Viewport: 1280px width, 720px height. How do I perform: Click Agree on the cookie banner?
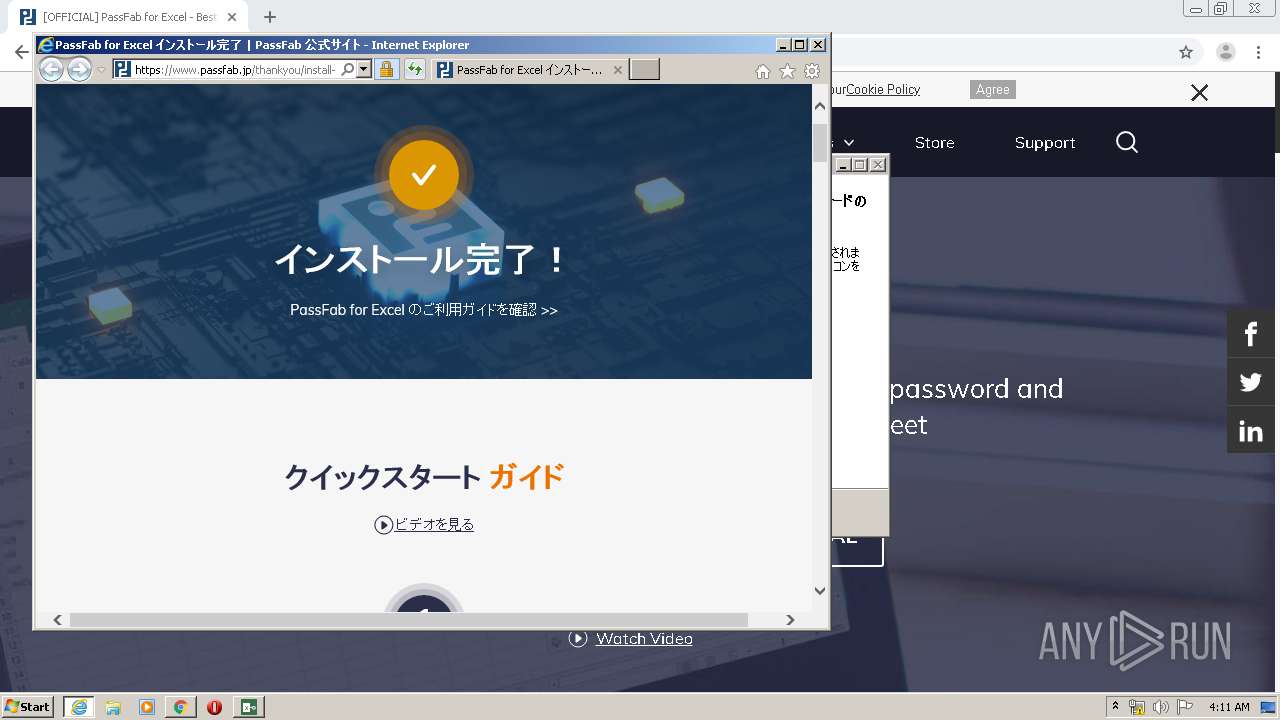click(x=993, y=90)
